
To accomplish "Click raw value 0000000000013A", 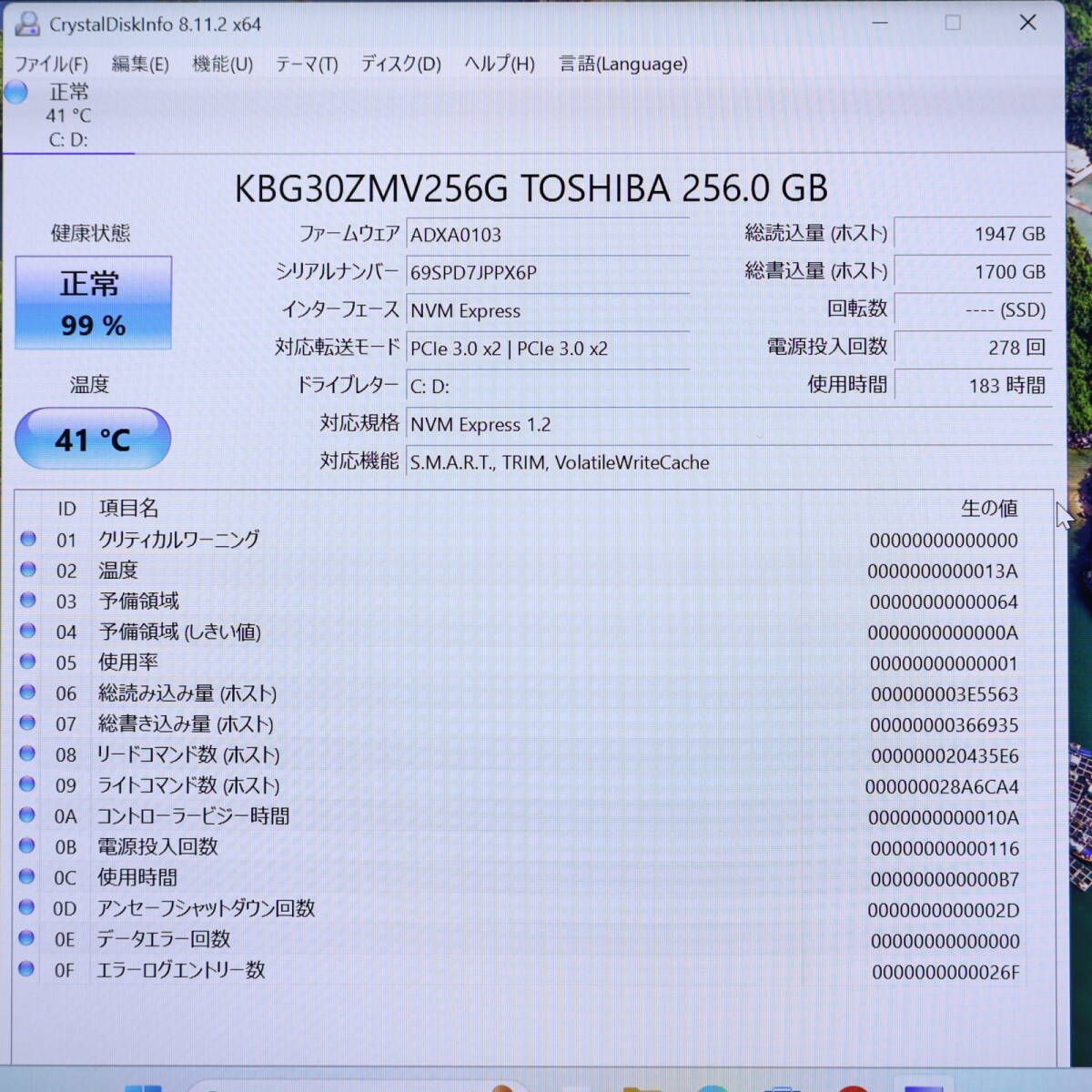I will [943, 571].
